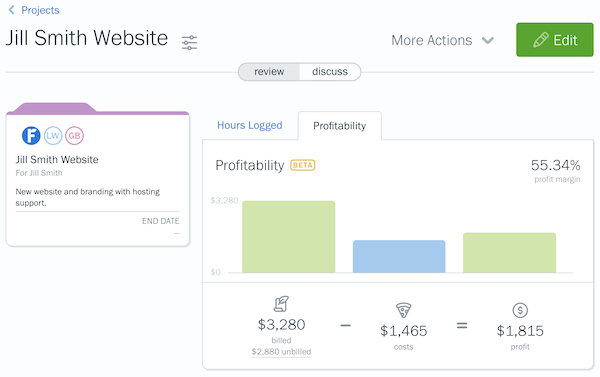Image resolution: width=600 pixels, height=377 pixels.
Task: Click the For Jill Smith client text
Action: [x=39, y=173]
